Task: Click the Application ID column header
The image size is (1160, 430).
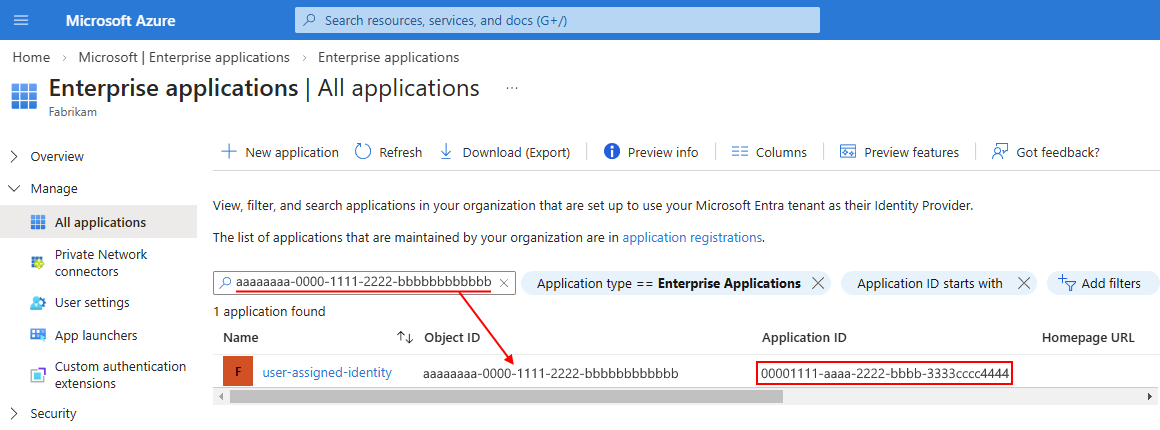Action: [x=804, y=337]
